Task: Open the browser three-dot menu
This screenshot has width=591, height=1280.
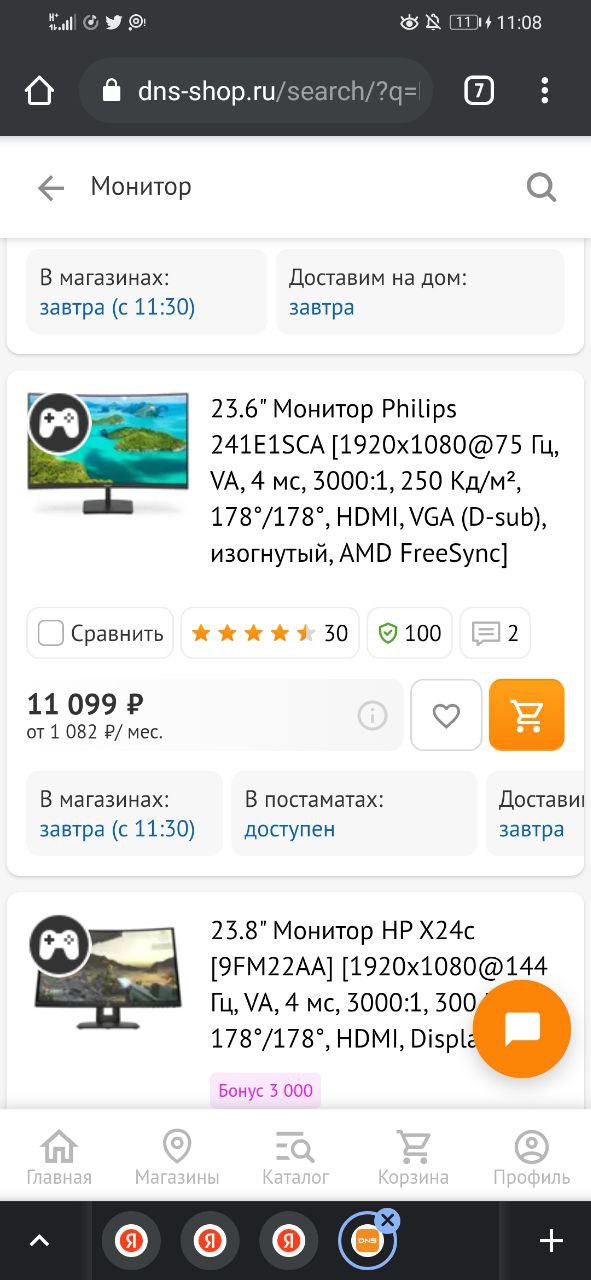Action: pyautogui.click(x=544, y=91)
